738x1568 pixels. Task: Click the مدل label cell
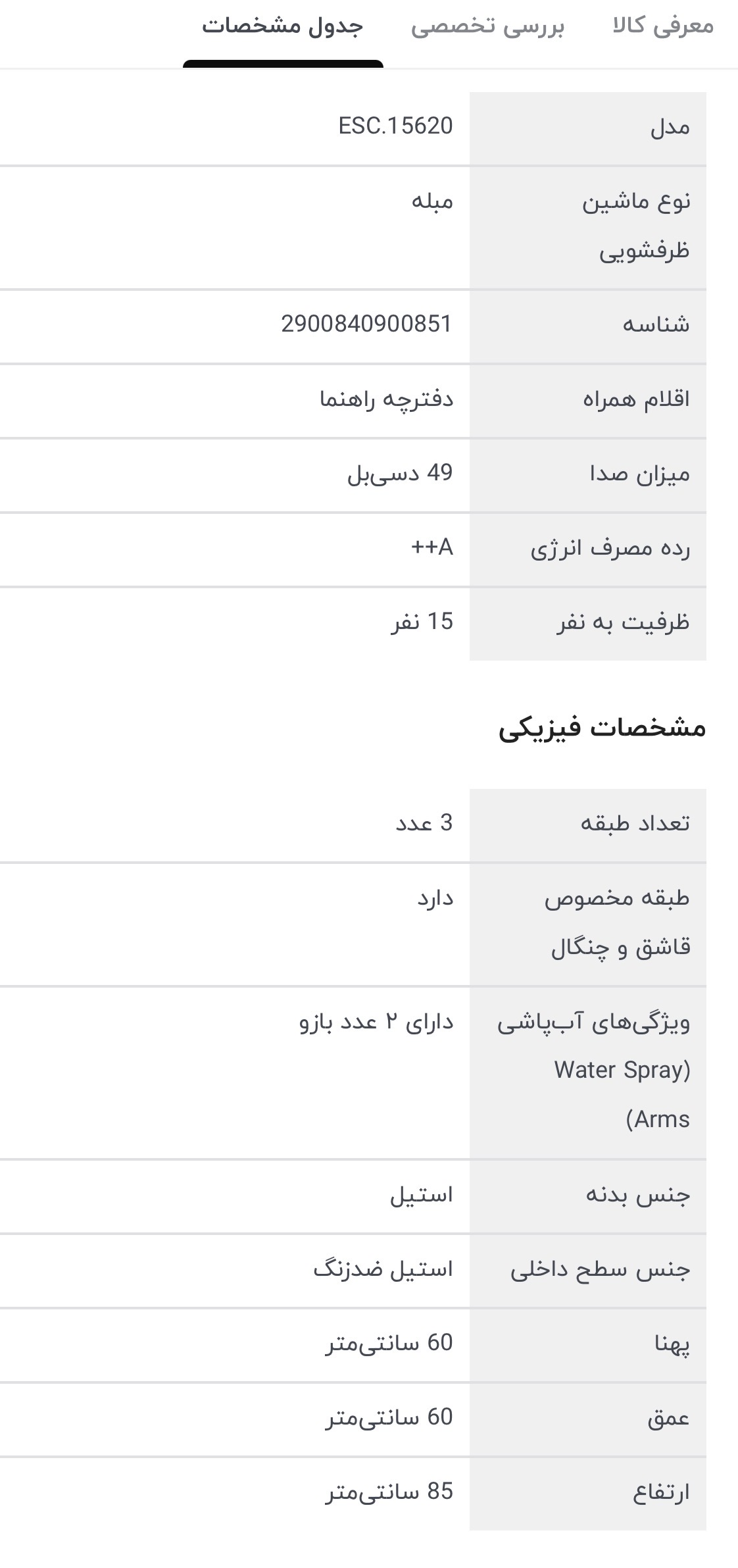[670, 127]
